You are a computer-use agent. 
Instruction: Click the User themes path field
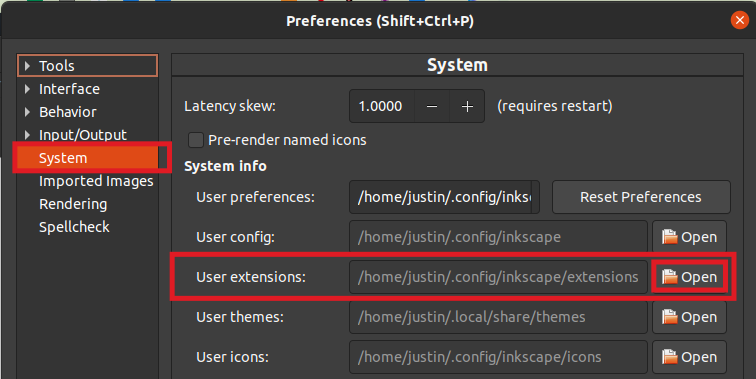498,317
